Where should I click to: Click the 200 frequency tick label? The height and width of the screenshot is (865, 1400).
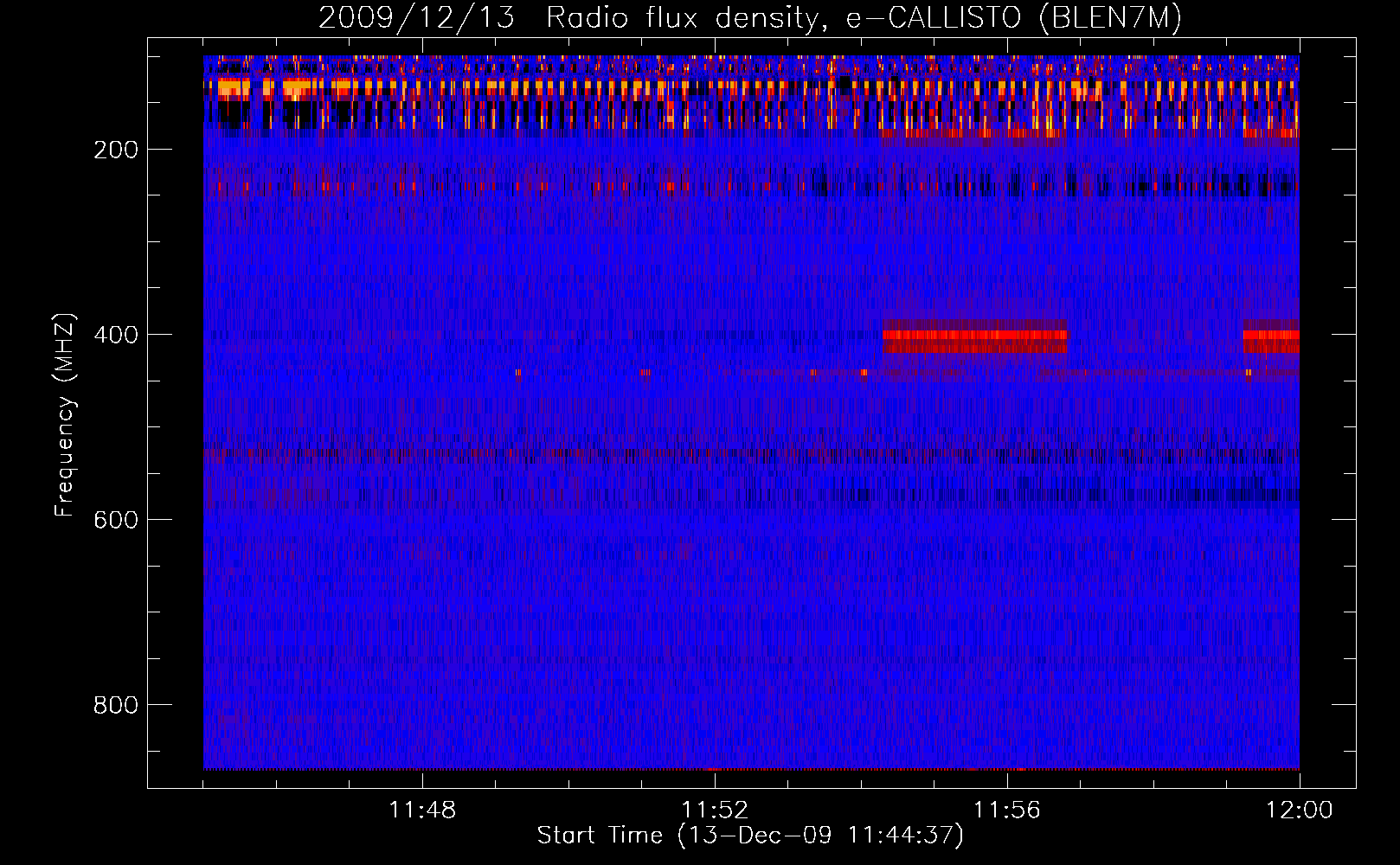(x=116, y=150)
